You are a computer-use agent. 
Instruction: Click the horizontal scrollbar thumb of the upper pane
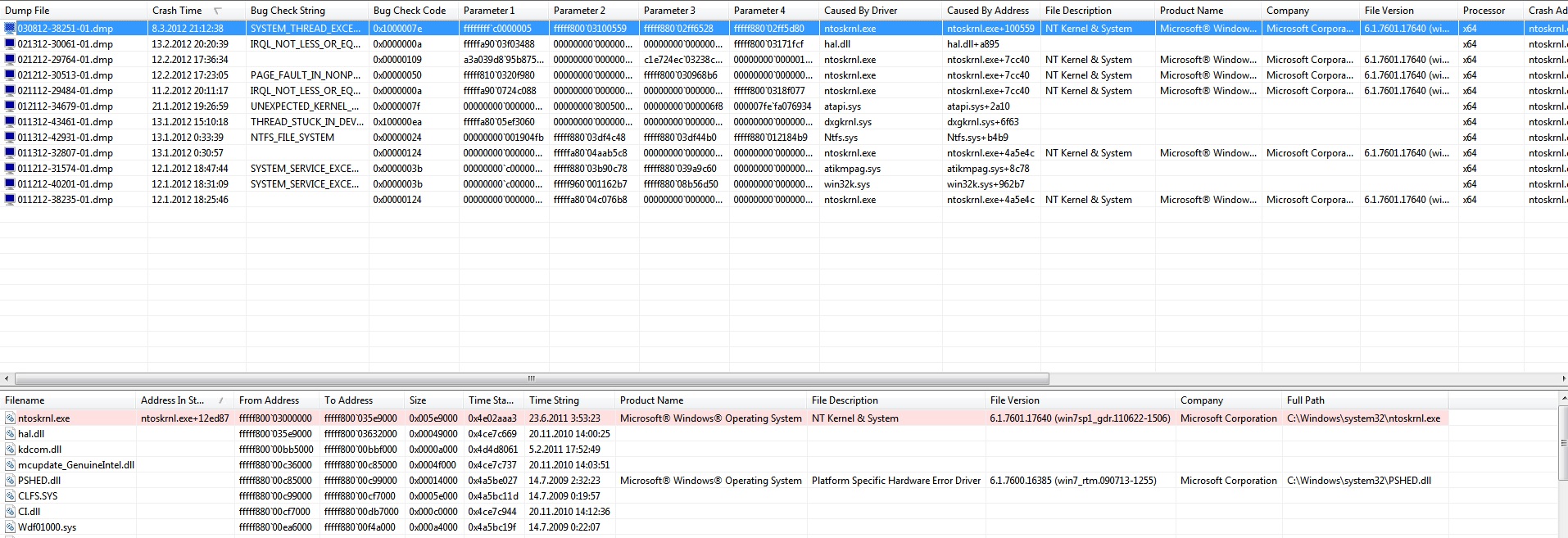[x=531, y=379]
